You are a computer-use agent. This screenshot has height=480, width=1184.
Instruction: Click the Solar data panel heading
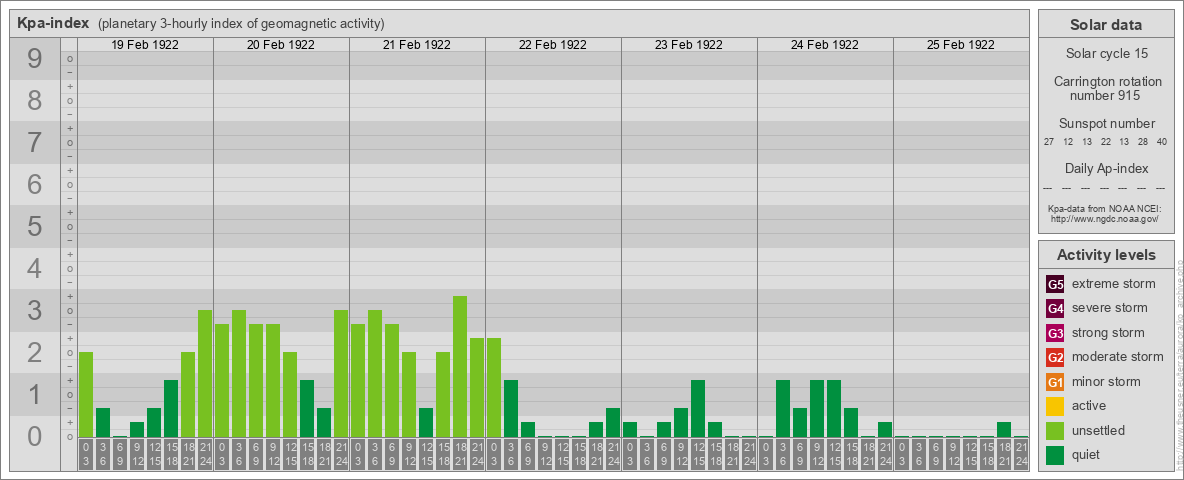[x=1106, y=25]
